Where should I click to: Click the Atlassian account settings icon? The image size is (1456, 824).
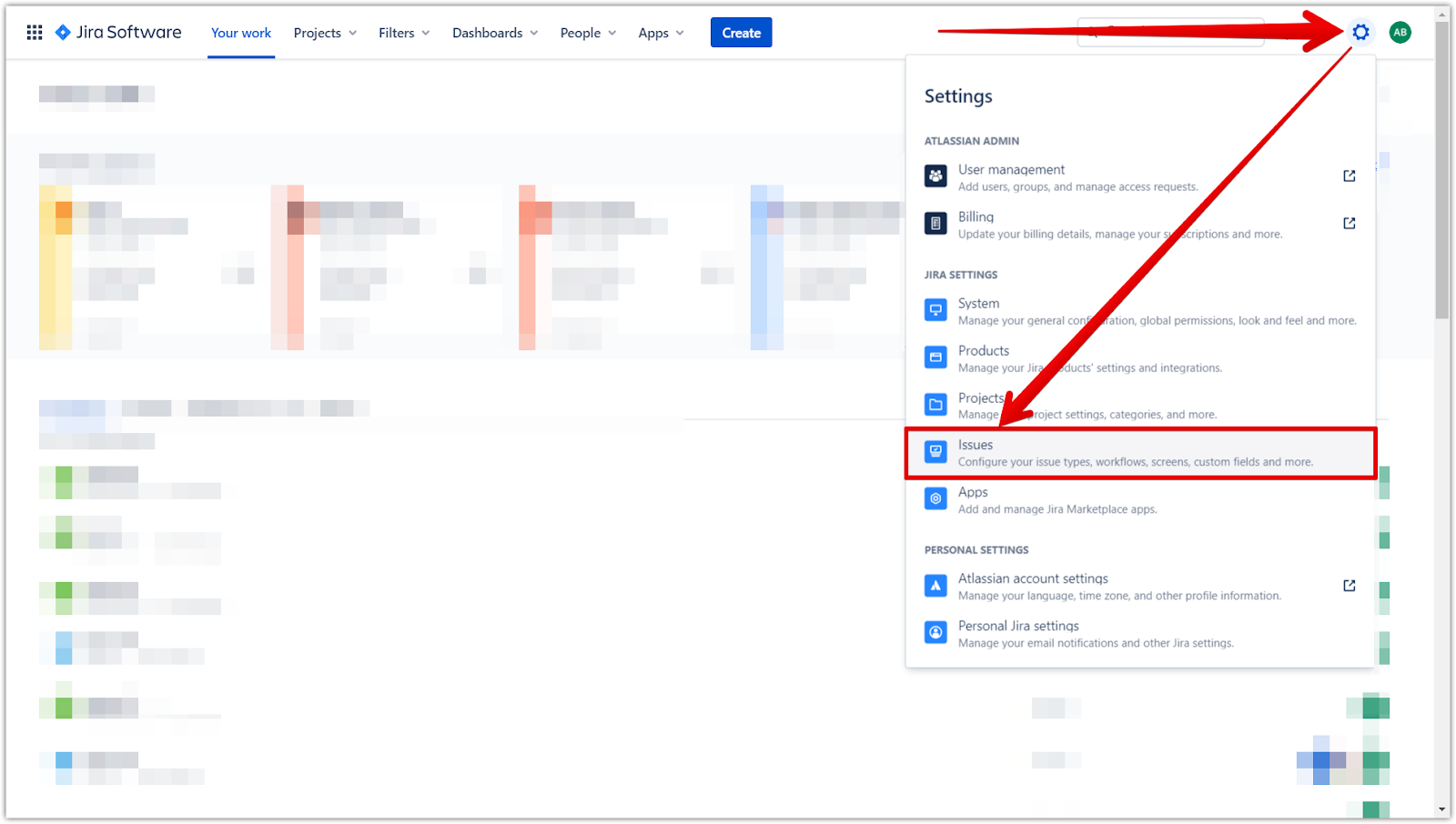tap(935, 586)
